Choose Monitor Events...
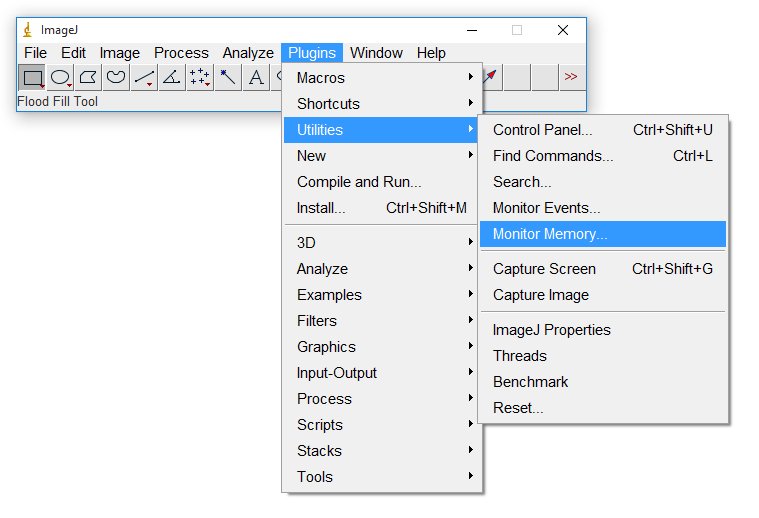The width and height of the screenshot is (759, 518). (603, 208)
